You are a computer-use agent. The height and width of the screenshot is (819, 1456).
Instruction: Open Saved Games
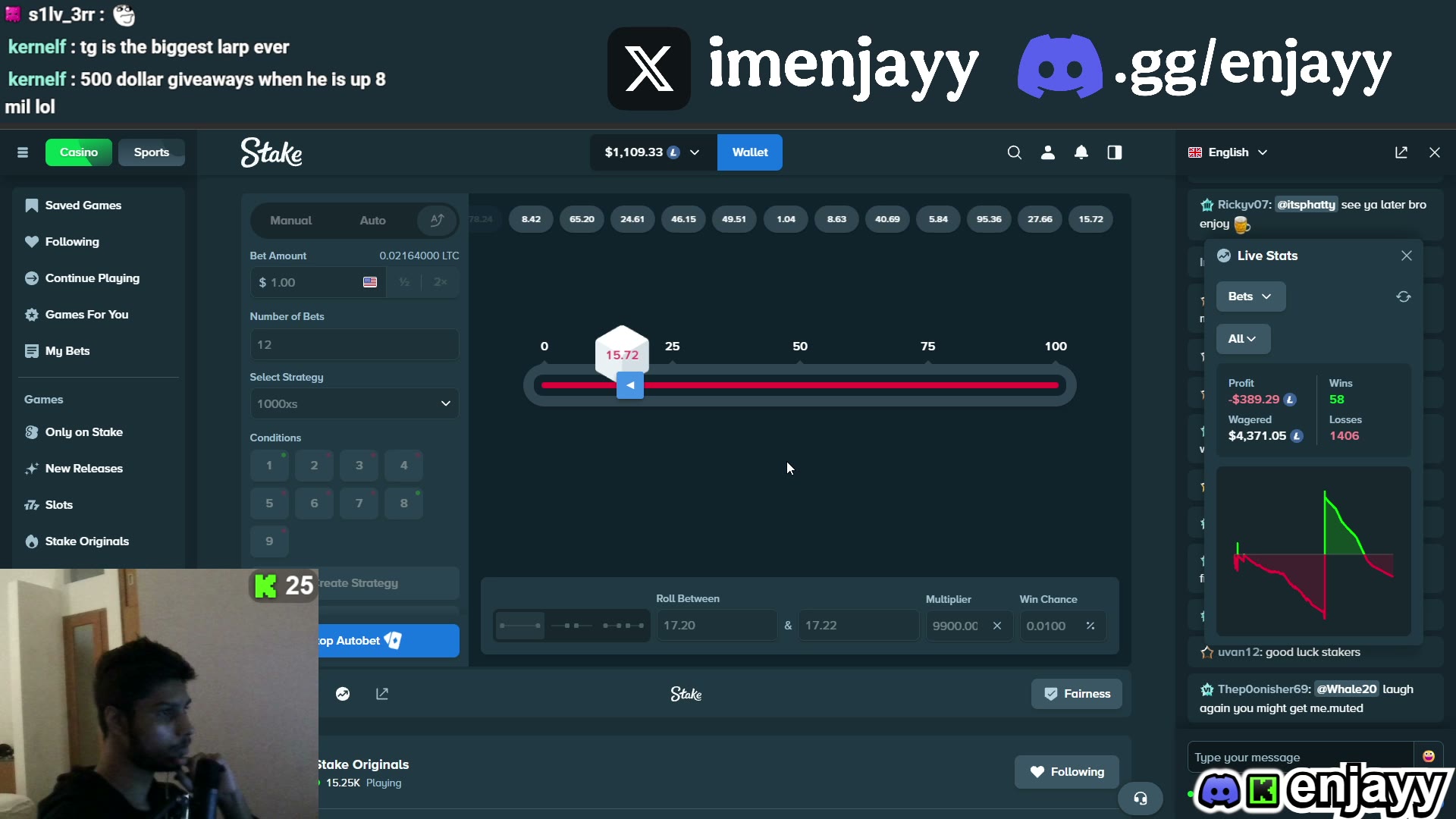pyautogui.click(x=99, y=206)
